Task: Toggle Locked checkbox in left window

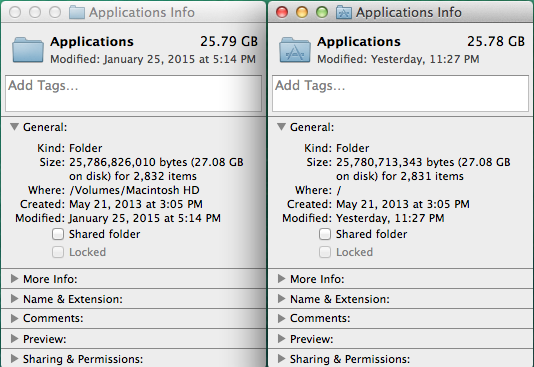Action: 58,252
